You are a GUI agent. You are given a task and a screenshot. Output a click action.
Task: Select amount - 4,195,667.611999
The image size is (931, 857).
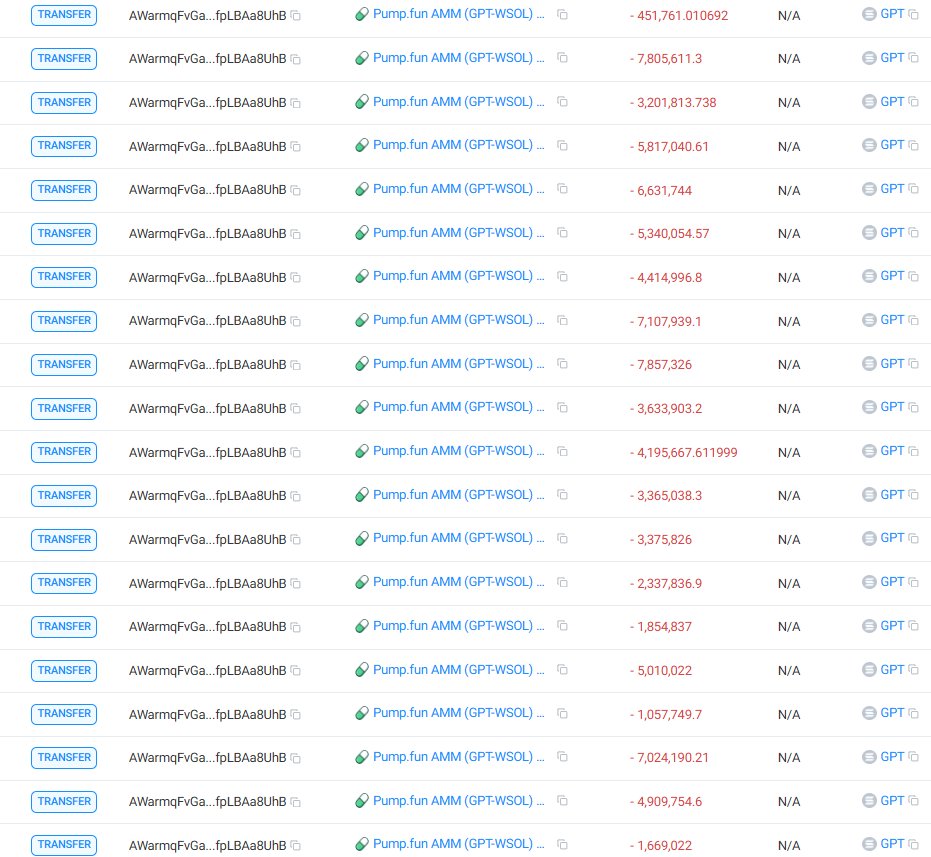683,453
